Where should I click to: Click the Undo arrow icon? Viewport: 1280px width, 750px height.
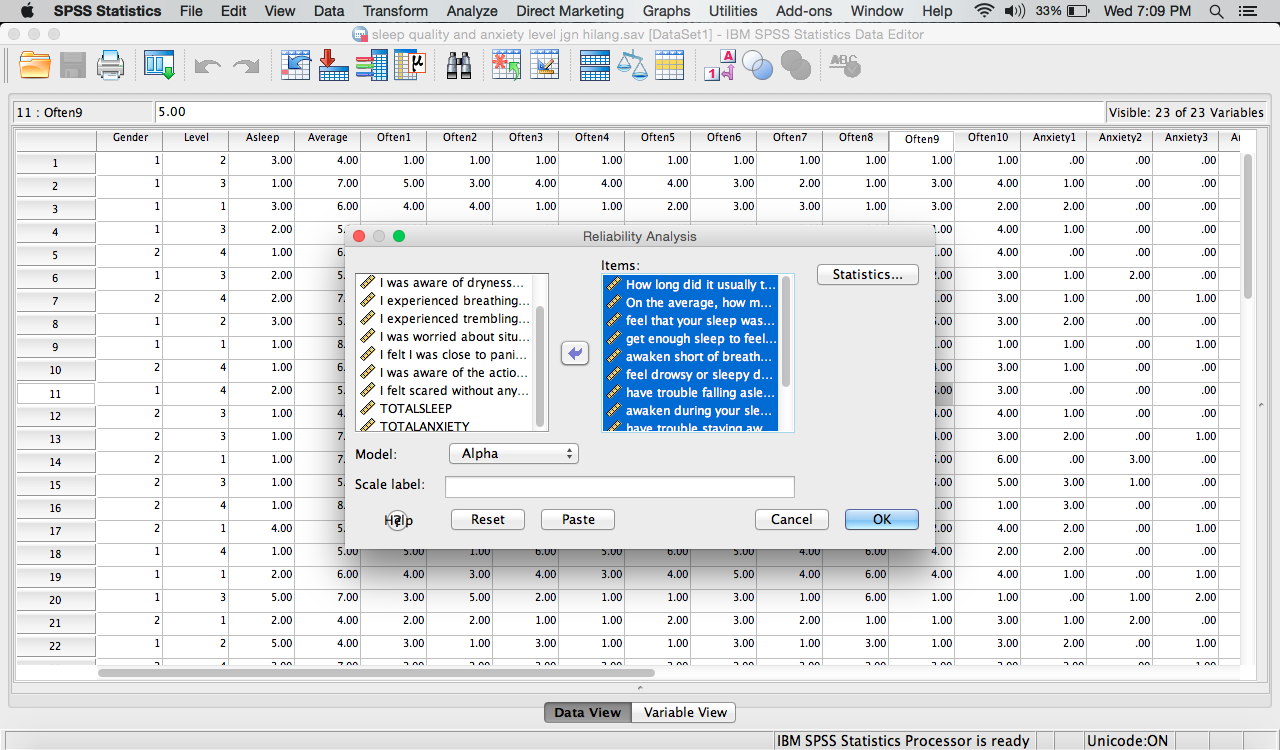click(x=208, y=66)
